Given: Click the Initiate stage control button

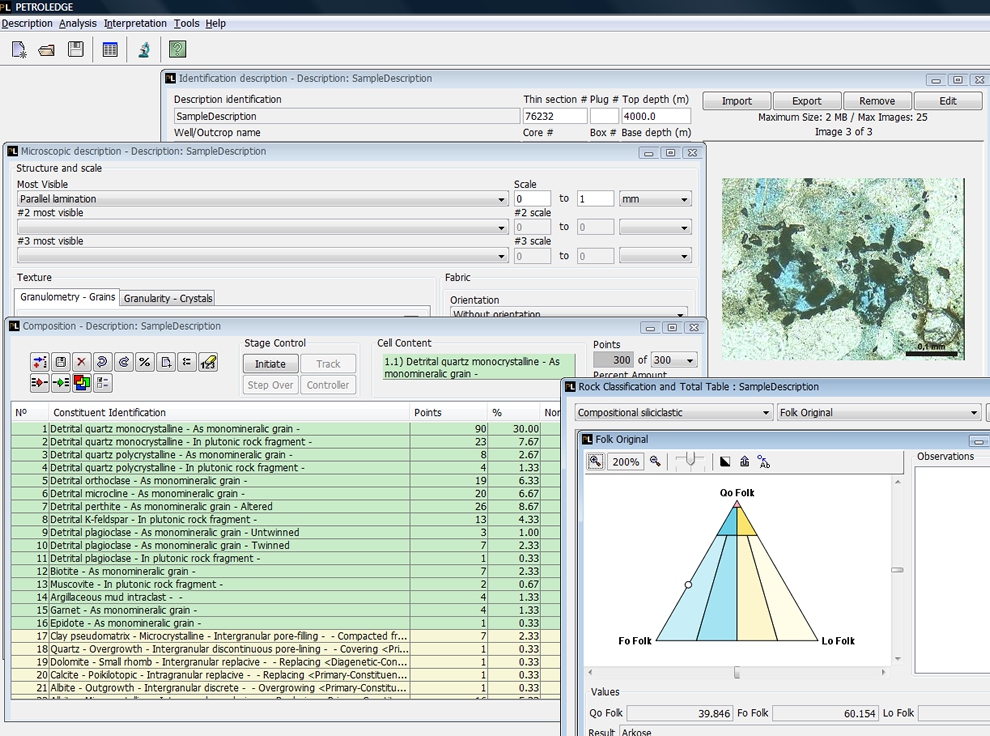Looking at the screenshot, I should 270,364.
